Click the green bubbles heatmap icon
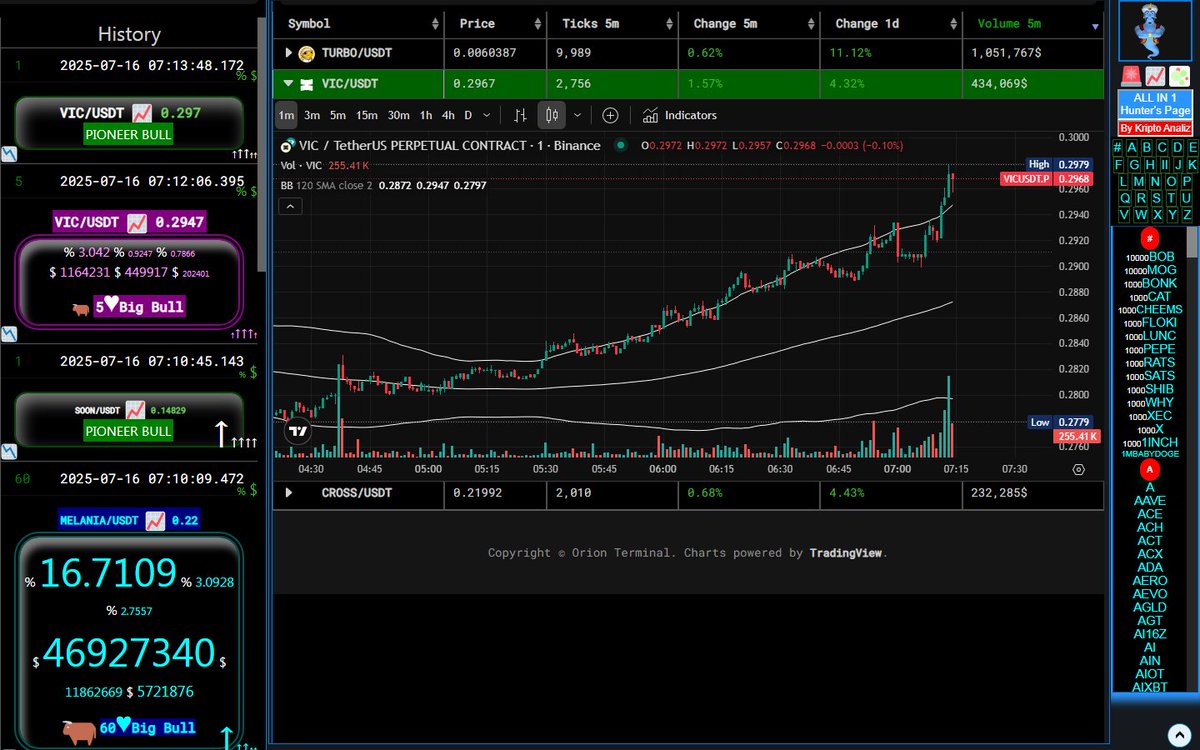Screen dimensions: 1200x750 pyautogui.click(x=1179, y=75)
